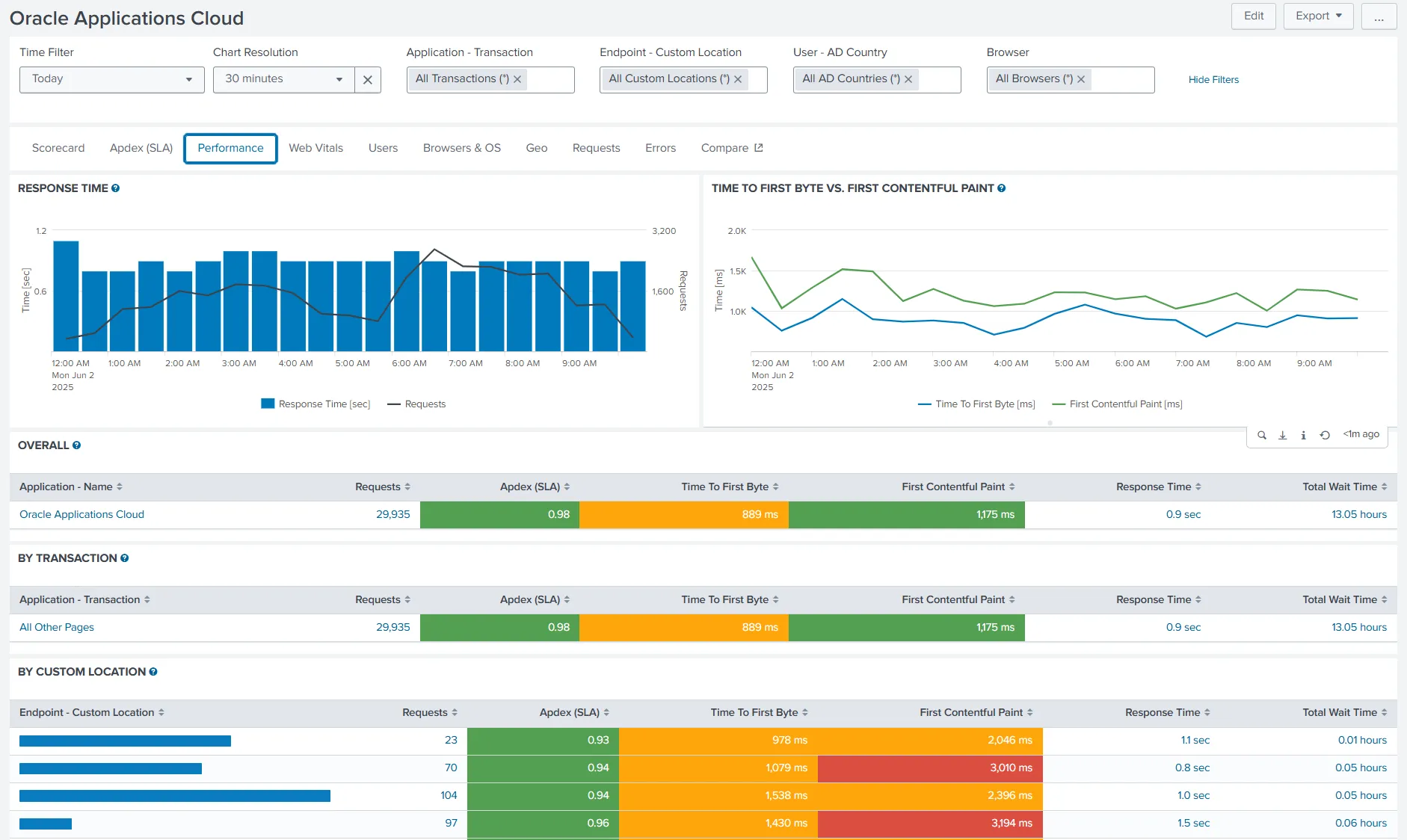Click in the Endpoint - Custom Location filter field
This screenshot has width=1407, height=840.
pyautogui.click(x=683, y=79)
